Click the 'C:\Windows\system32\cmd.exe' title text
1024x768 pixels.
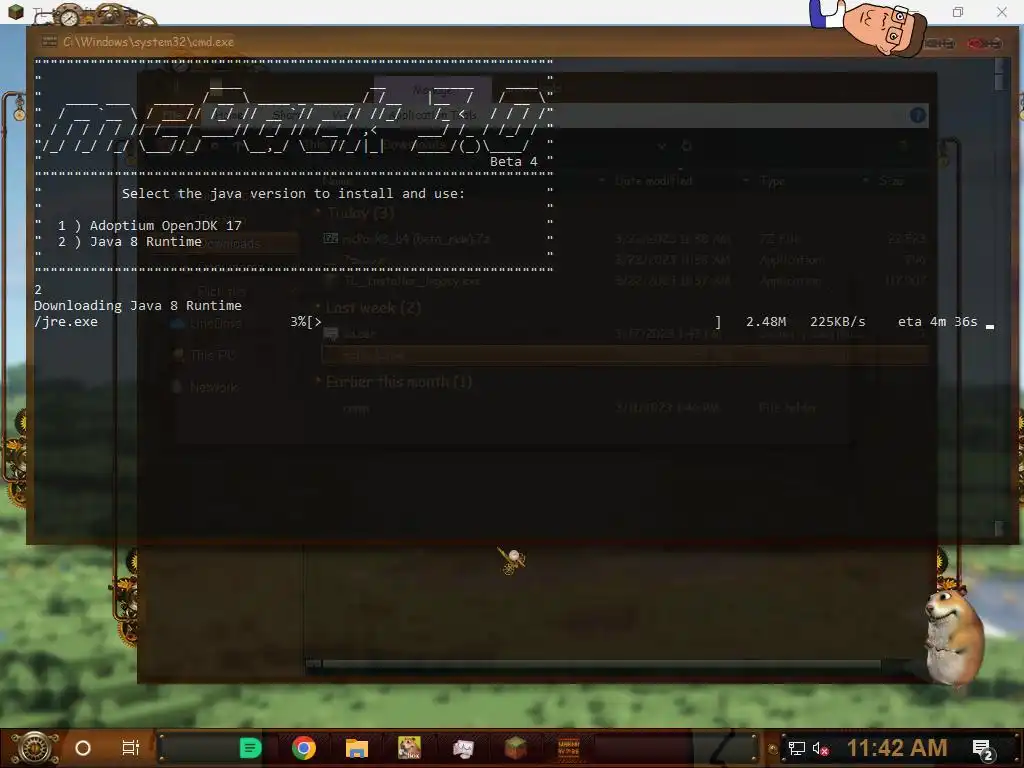pos(148,42)
